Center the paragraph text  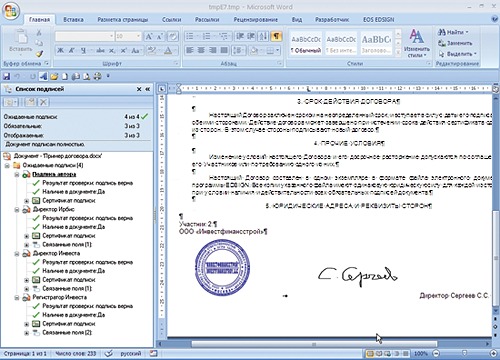point(201,51)
